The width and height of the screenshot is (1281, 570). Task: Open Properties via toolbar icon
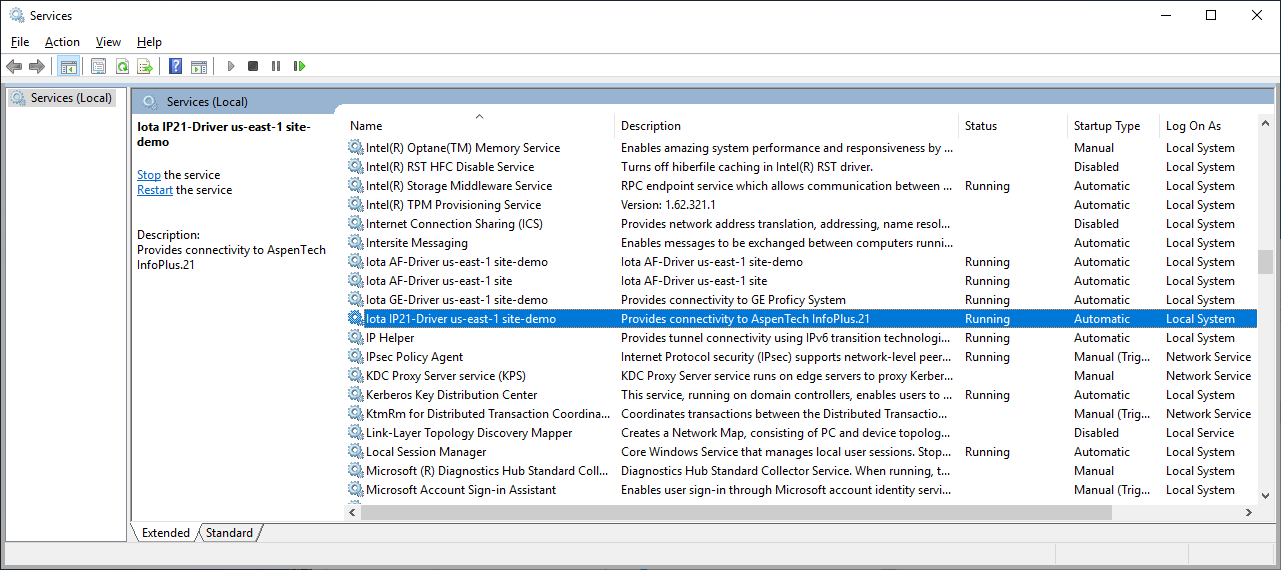(98, 66)
